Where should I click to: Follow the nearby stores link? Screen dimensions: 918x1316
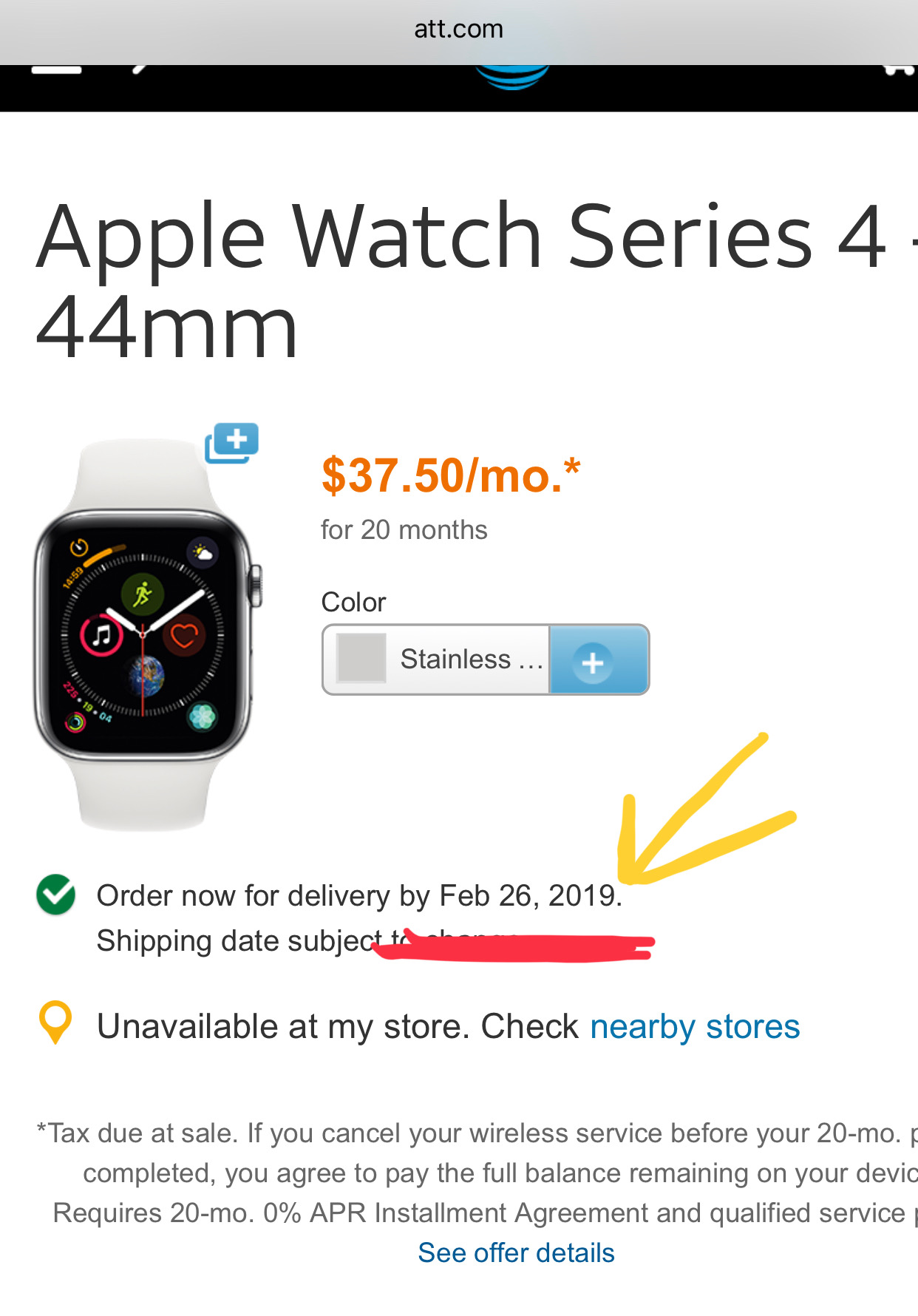(x=695, y=1027)
